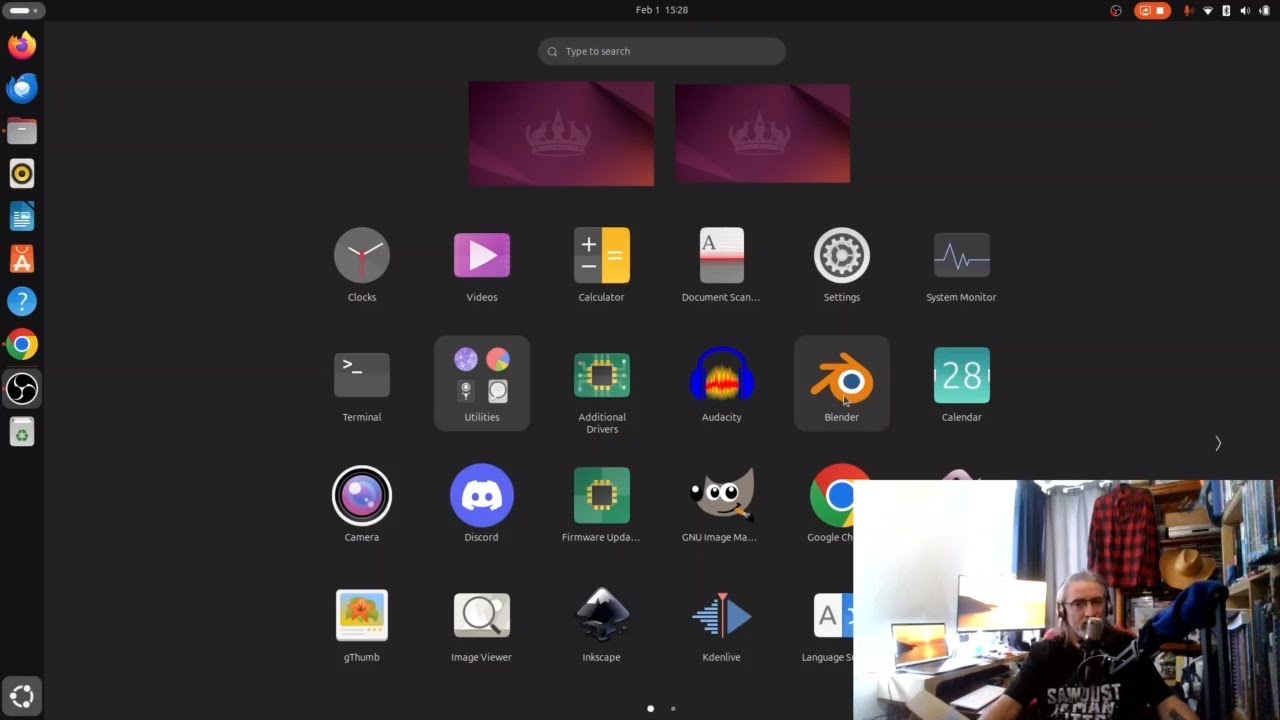
Task: Launch the Camera app
Action: (362, 496)
